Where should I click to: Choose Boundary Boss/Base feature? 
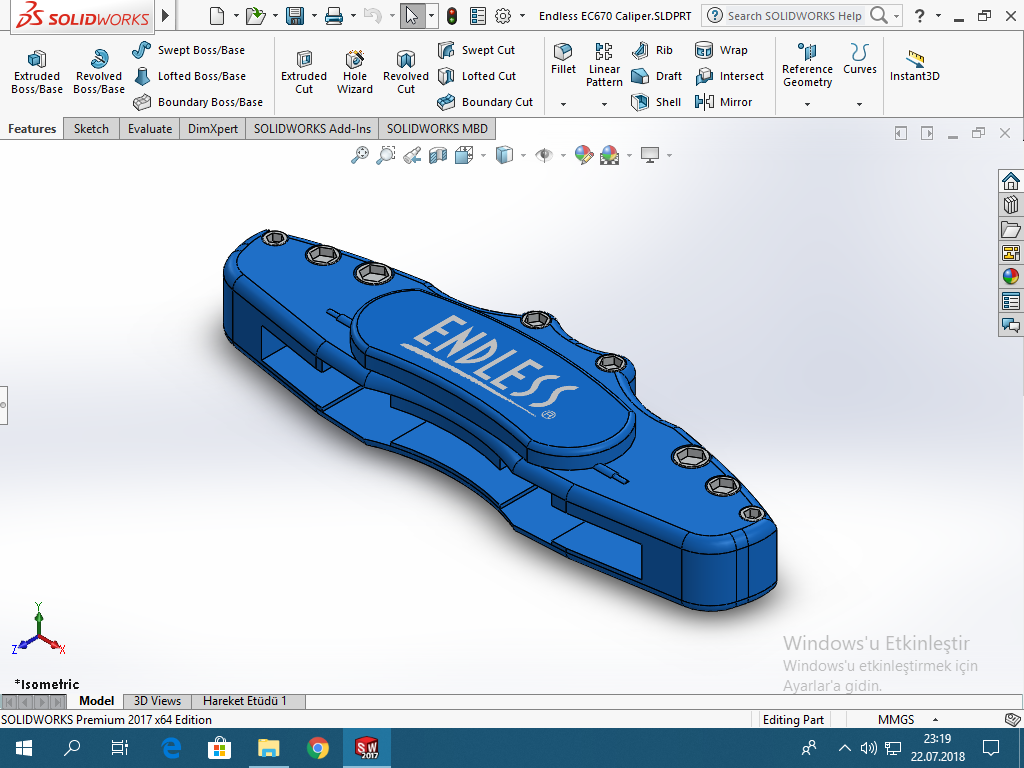(x=197, y=102)
